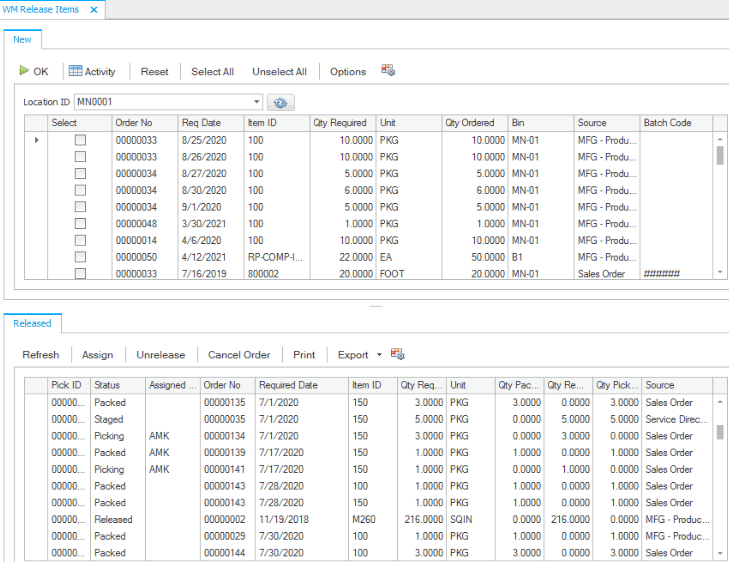Open the Export dropdown arrow

379,355
